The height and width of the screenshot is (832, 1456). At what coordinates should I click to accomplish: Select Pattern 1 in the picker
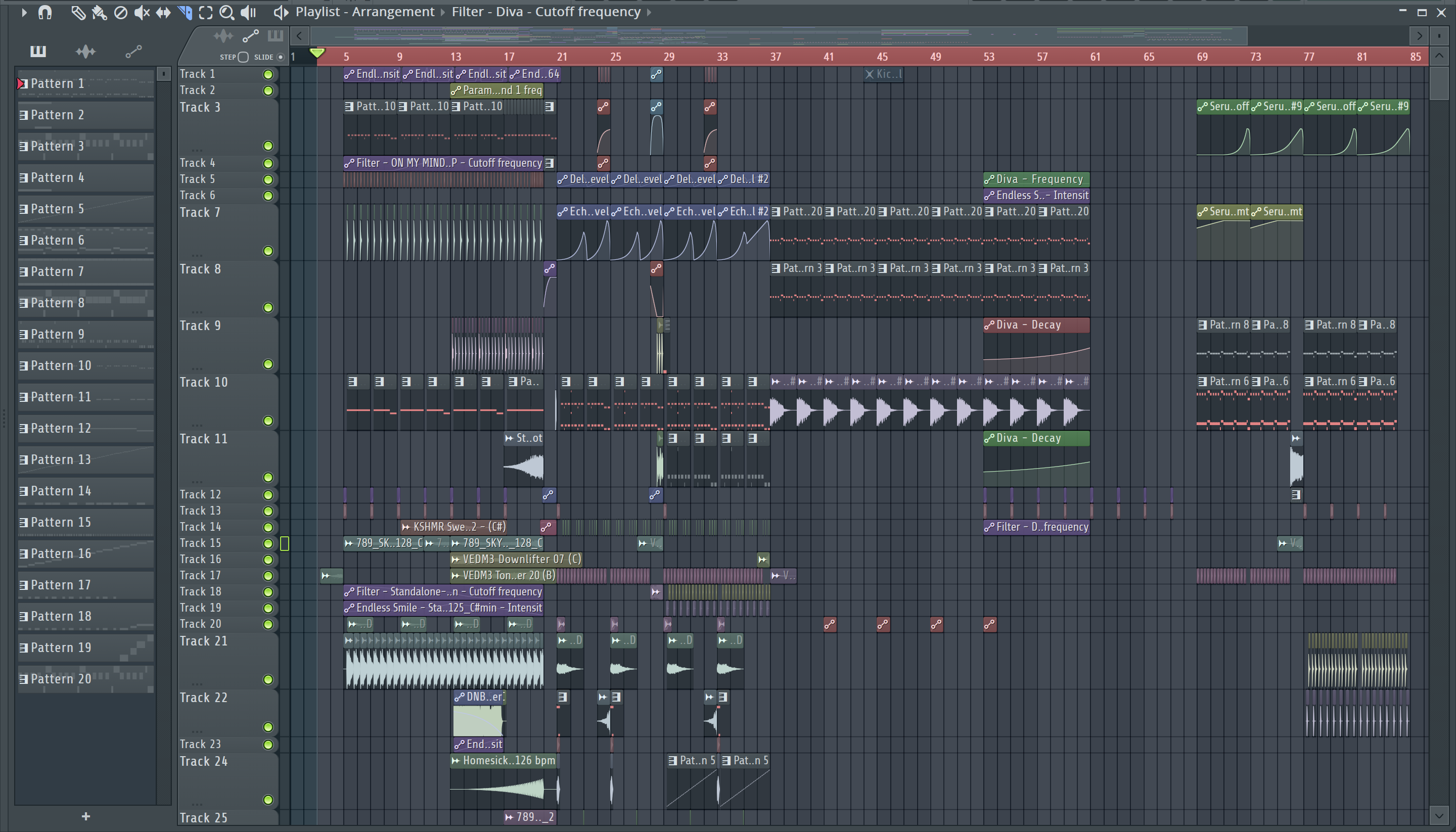[86, 83]
